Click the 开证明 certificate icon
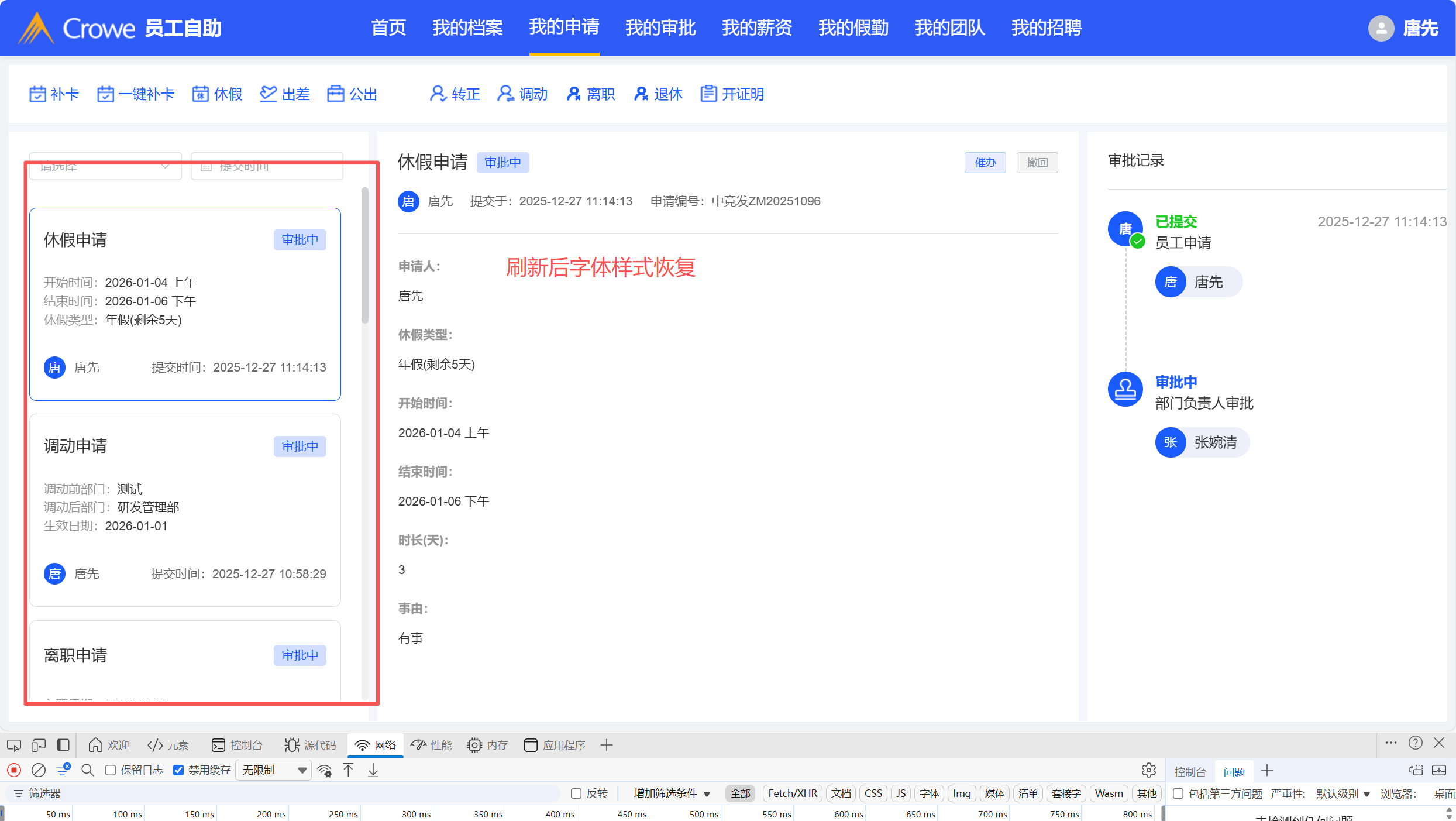The height and width of the screenshot is (821, 1456). [708, 94]
